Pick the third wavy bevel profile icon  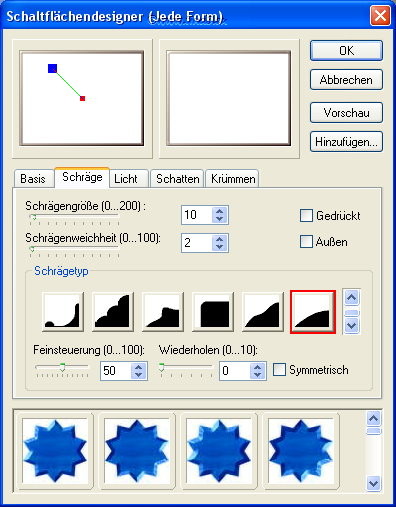click(163, 312)
